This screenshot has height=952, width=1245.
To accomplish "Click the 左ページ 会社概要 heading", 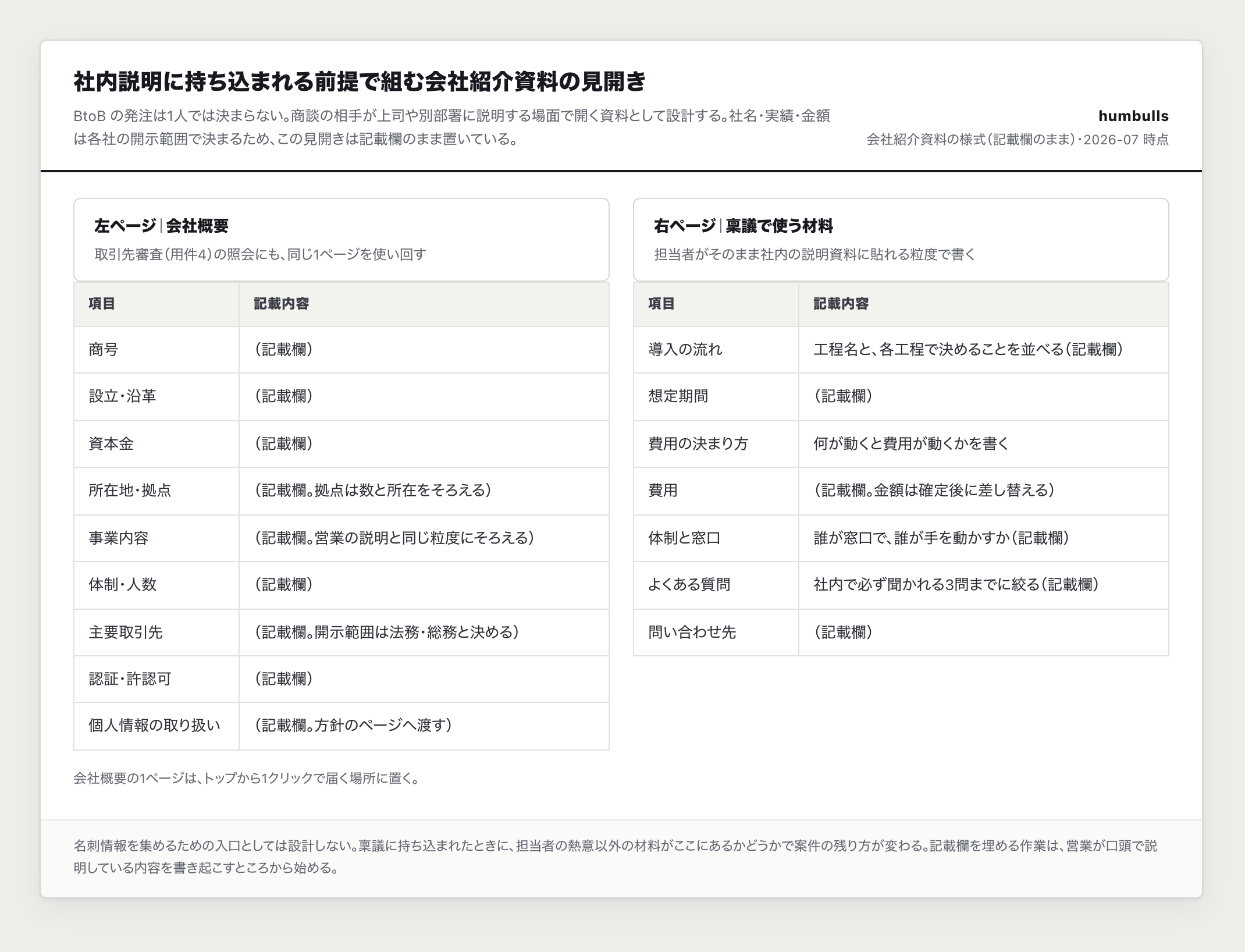I will click(x=161, y=226).
